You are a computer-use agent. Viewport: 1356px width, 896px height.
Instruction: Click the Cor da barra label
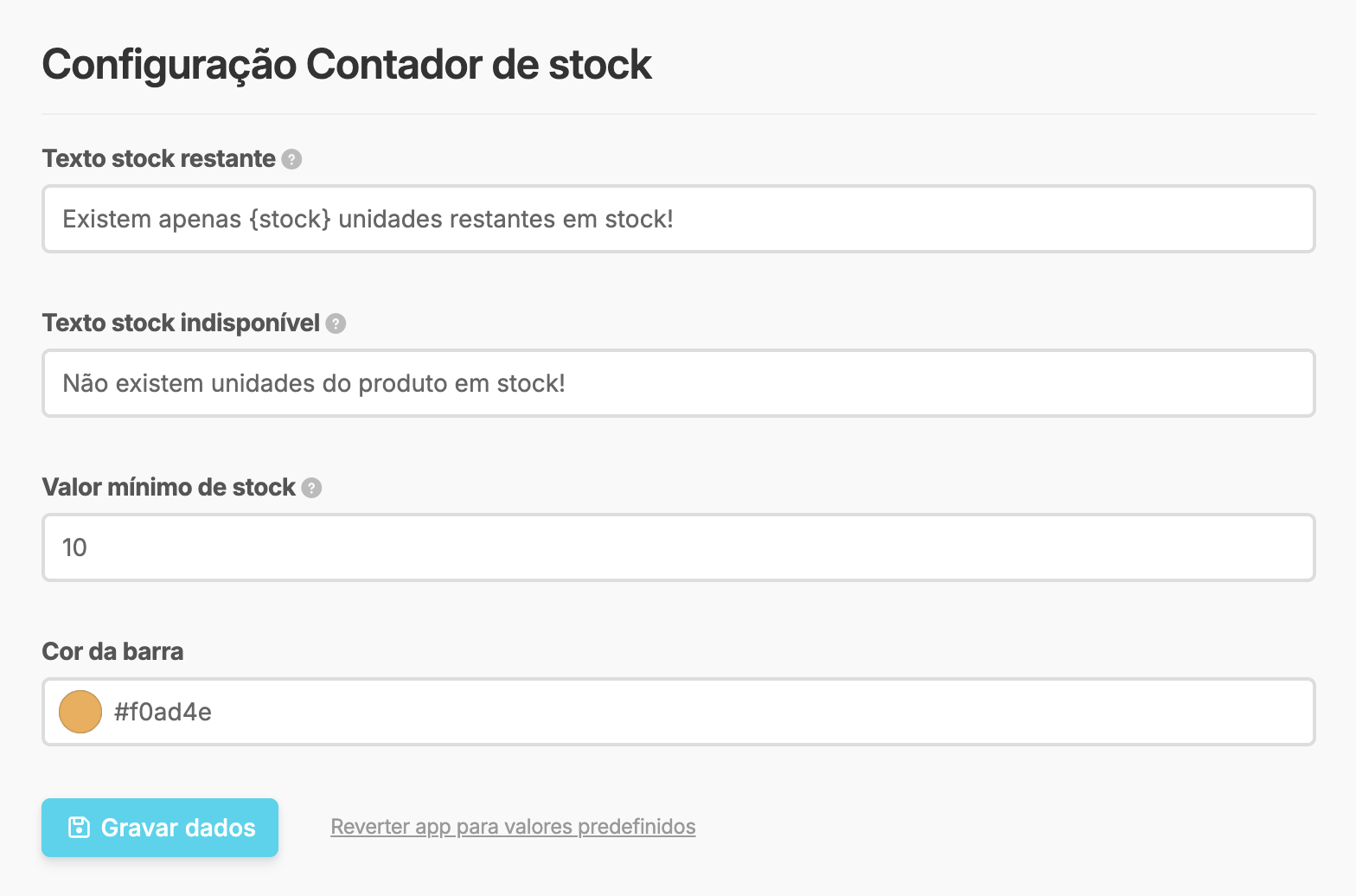[x=112, y=651]
